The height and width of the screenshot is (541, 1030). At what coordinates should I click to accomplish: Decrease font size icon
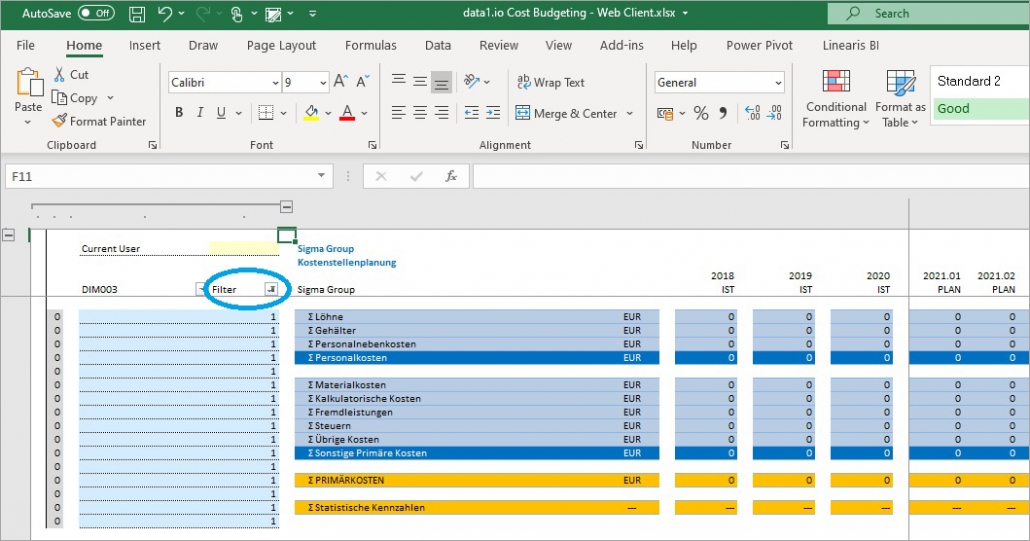coord(363,81)
